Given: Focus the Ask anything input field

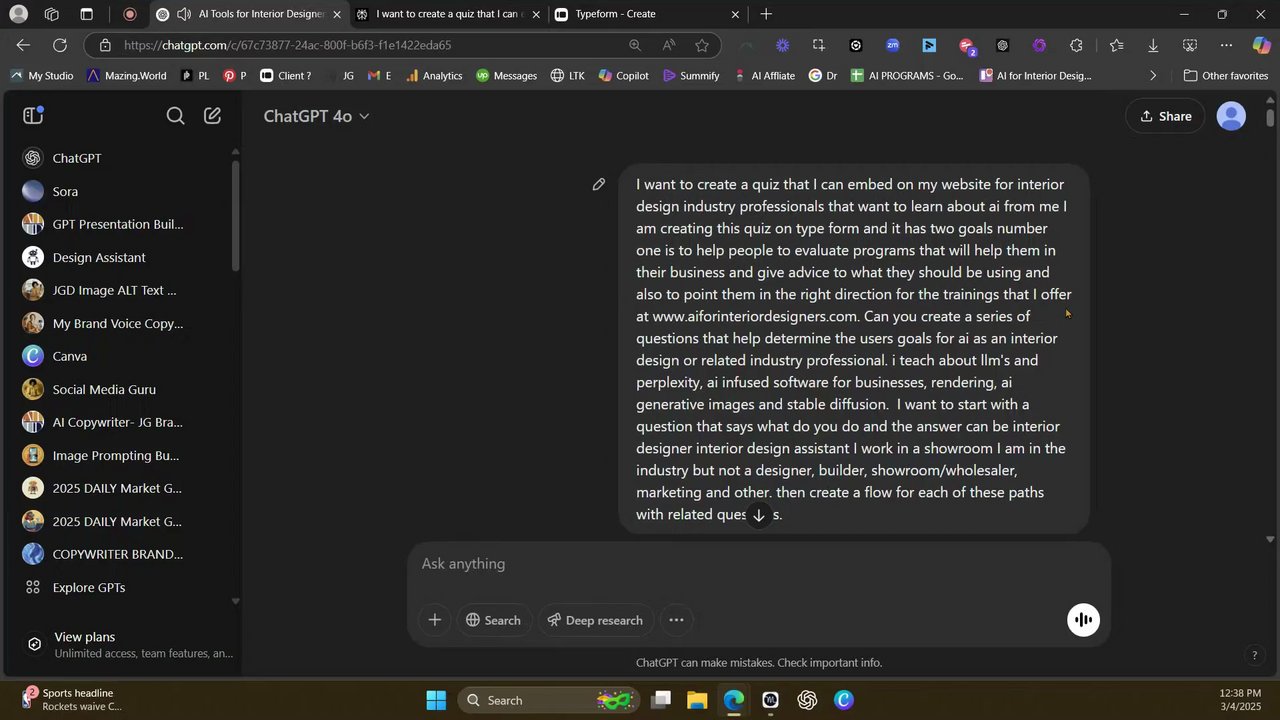Looking at the screenshot, I should coord(758,564).
